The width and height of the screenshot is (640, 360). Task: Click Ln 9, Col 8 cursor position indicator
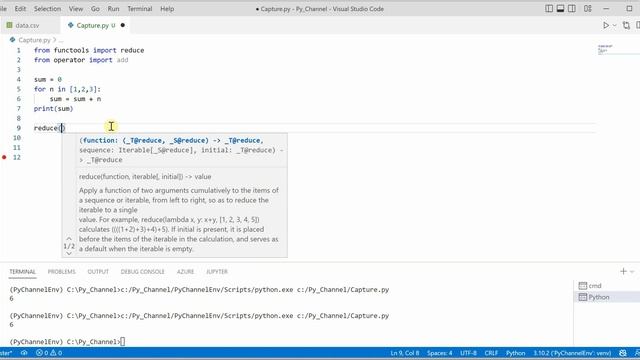(404, 353)
